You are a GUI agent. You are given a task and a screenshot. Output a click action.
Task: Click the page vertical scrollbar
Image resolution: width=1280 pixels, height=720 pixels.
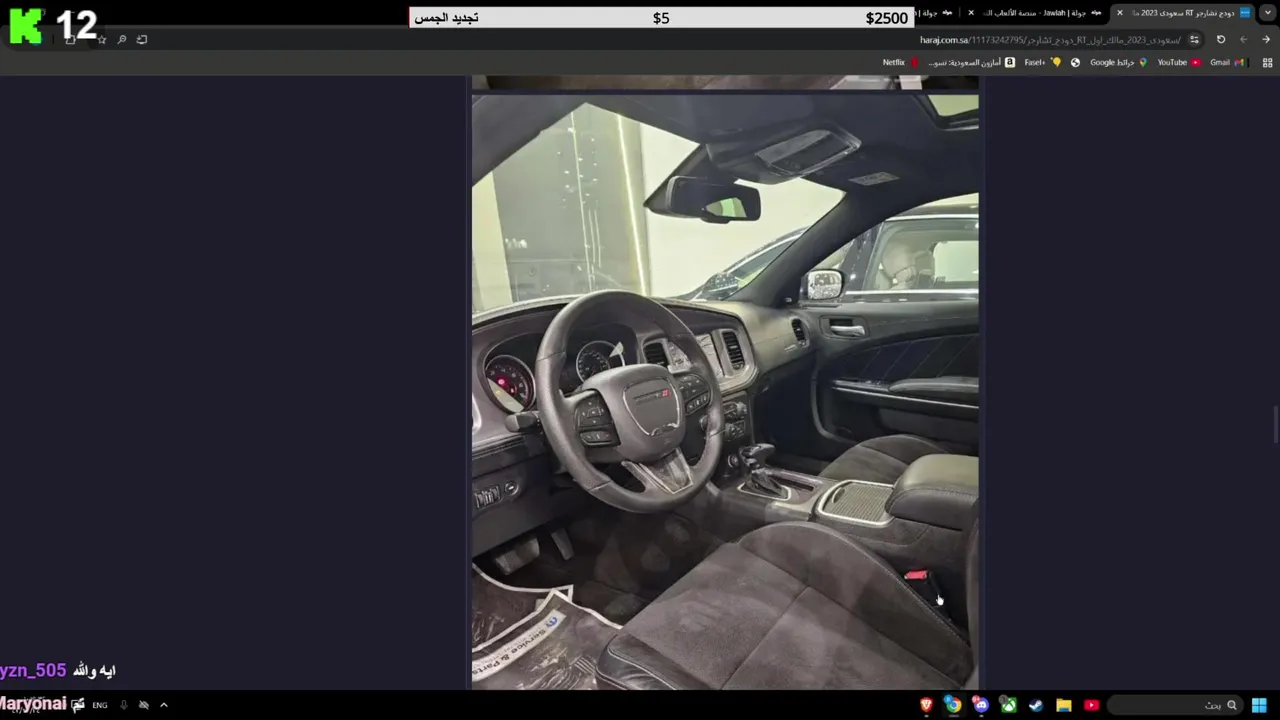(x=1275, y=425)
